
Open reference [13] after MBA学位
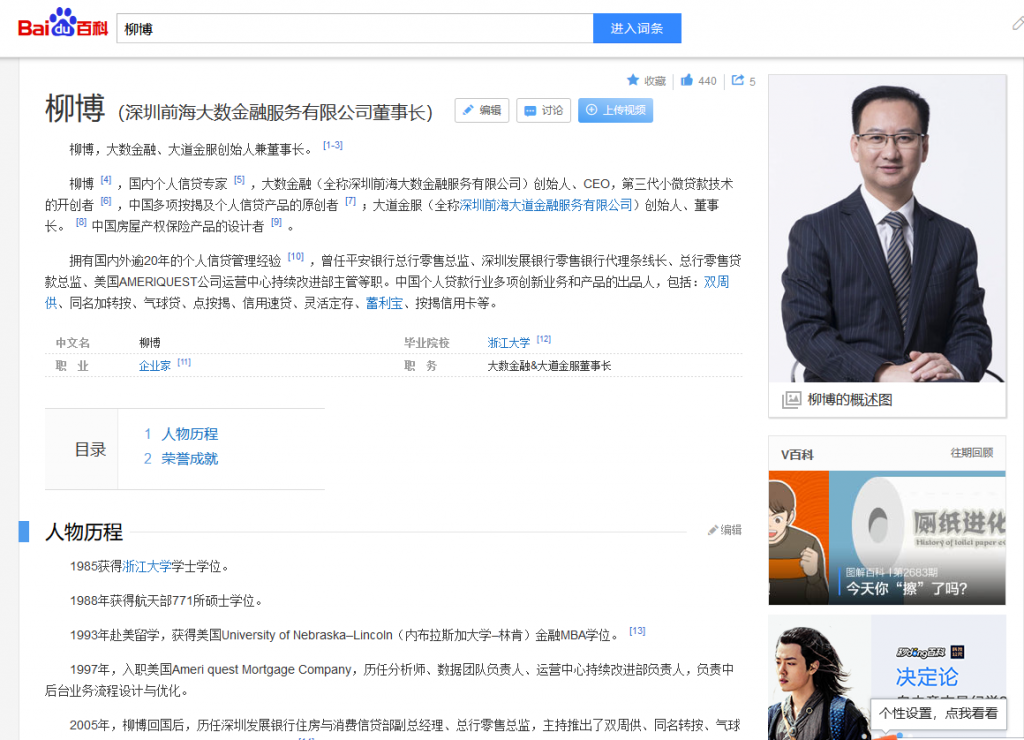[637, 630]
